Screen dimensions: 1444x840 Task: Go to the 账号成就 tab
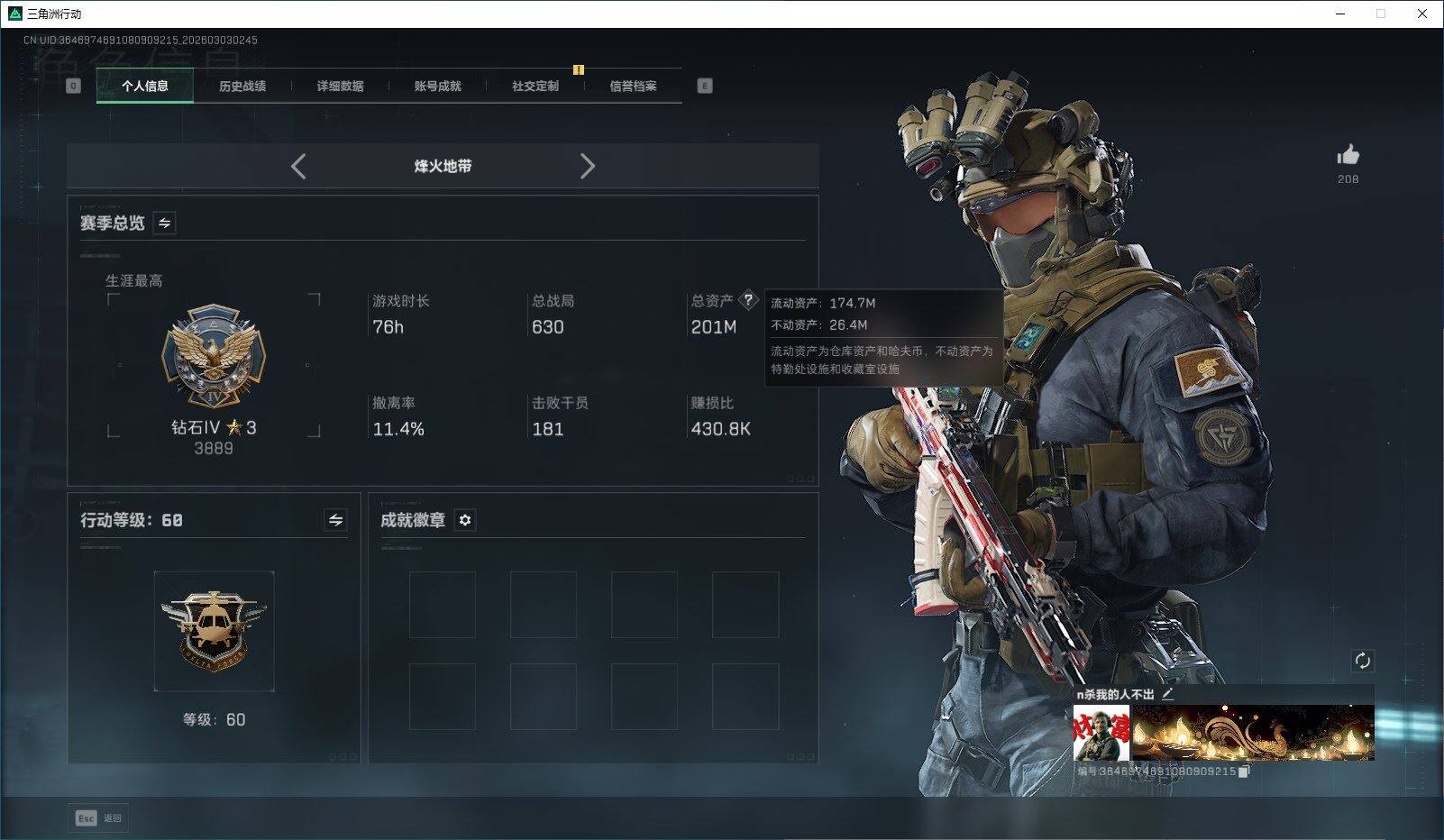437,87
